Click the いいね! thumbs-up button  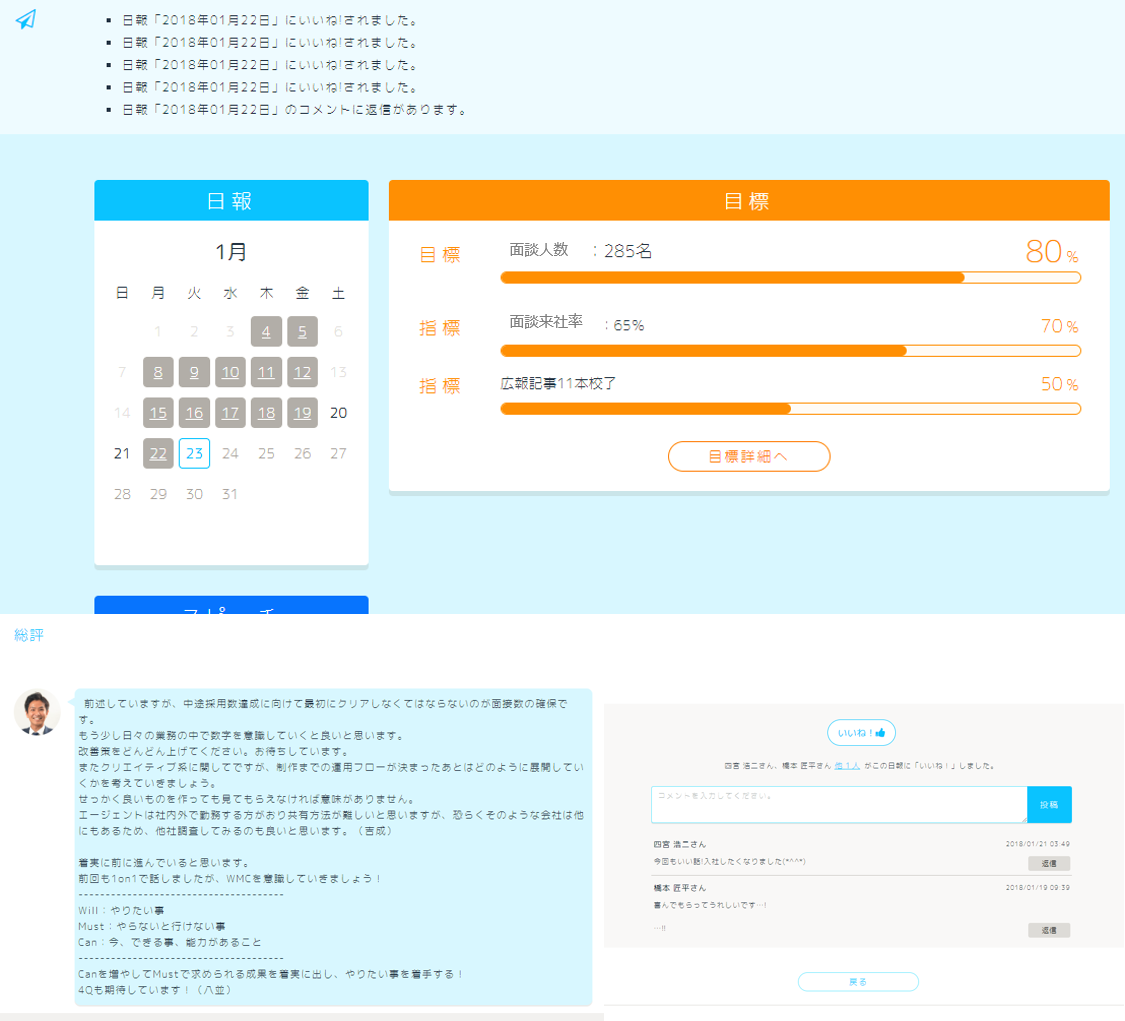point(861,733)
